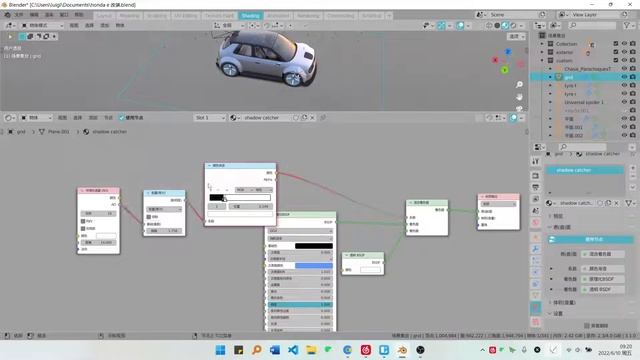This screenshot has height=360, width=640.
Task: Open the View Layer properties tab icon
Action: [536, 199]
